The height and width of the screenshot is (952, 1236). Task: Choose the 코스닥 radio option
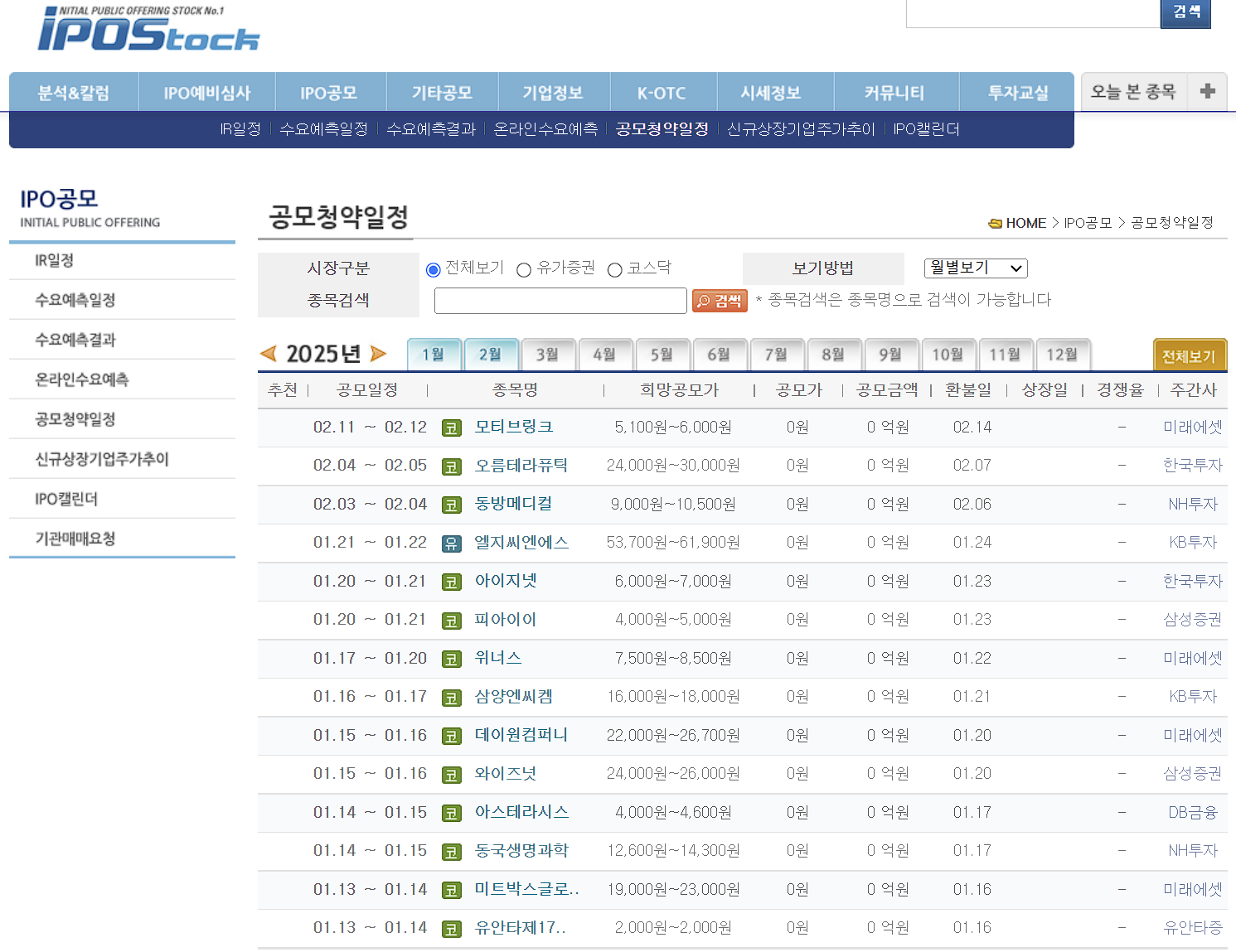pyautogui.click(x=614, y=268)
